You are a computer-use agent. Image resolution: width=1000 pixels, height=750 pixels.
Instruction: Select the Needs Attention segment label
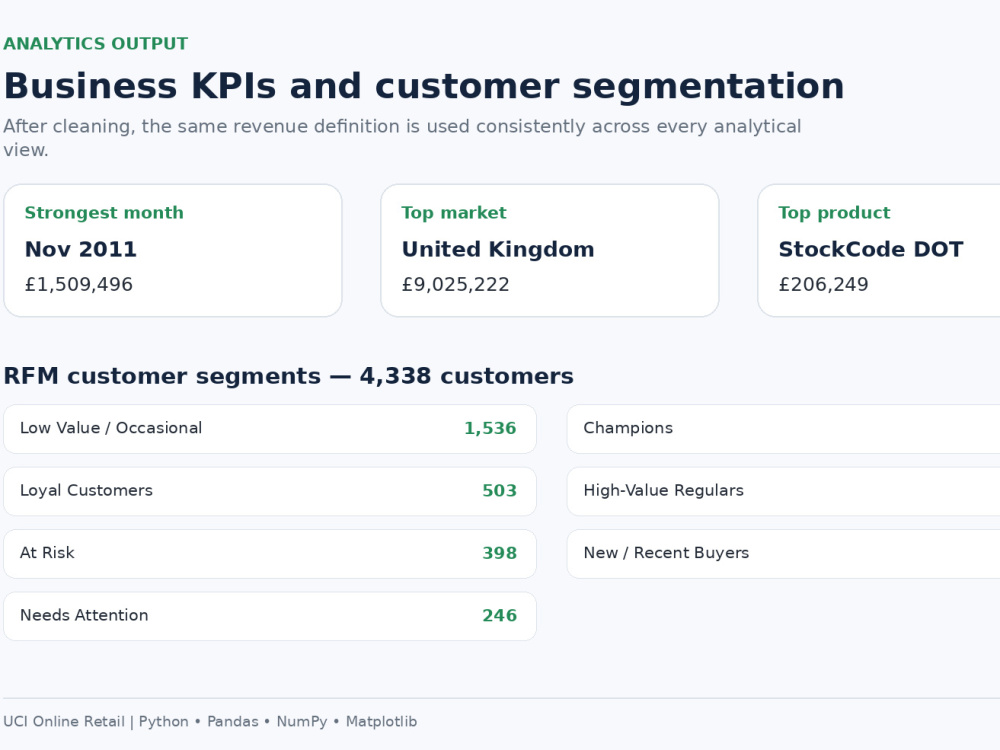point(84,615)
